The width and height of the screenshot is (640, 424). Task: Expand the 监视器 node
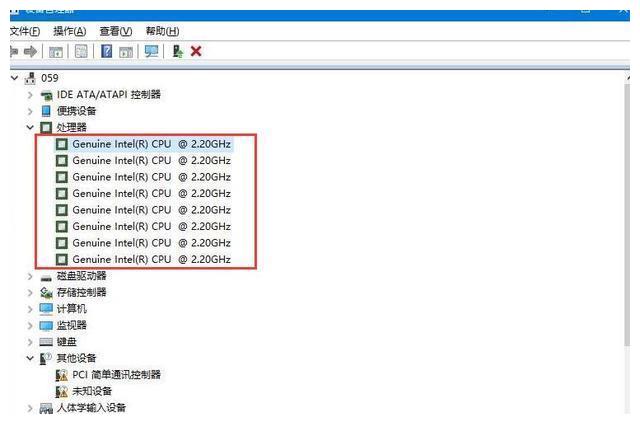(30, 326)
